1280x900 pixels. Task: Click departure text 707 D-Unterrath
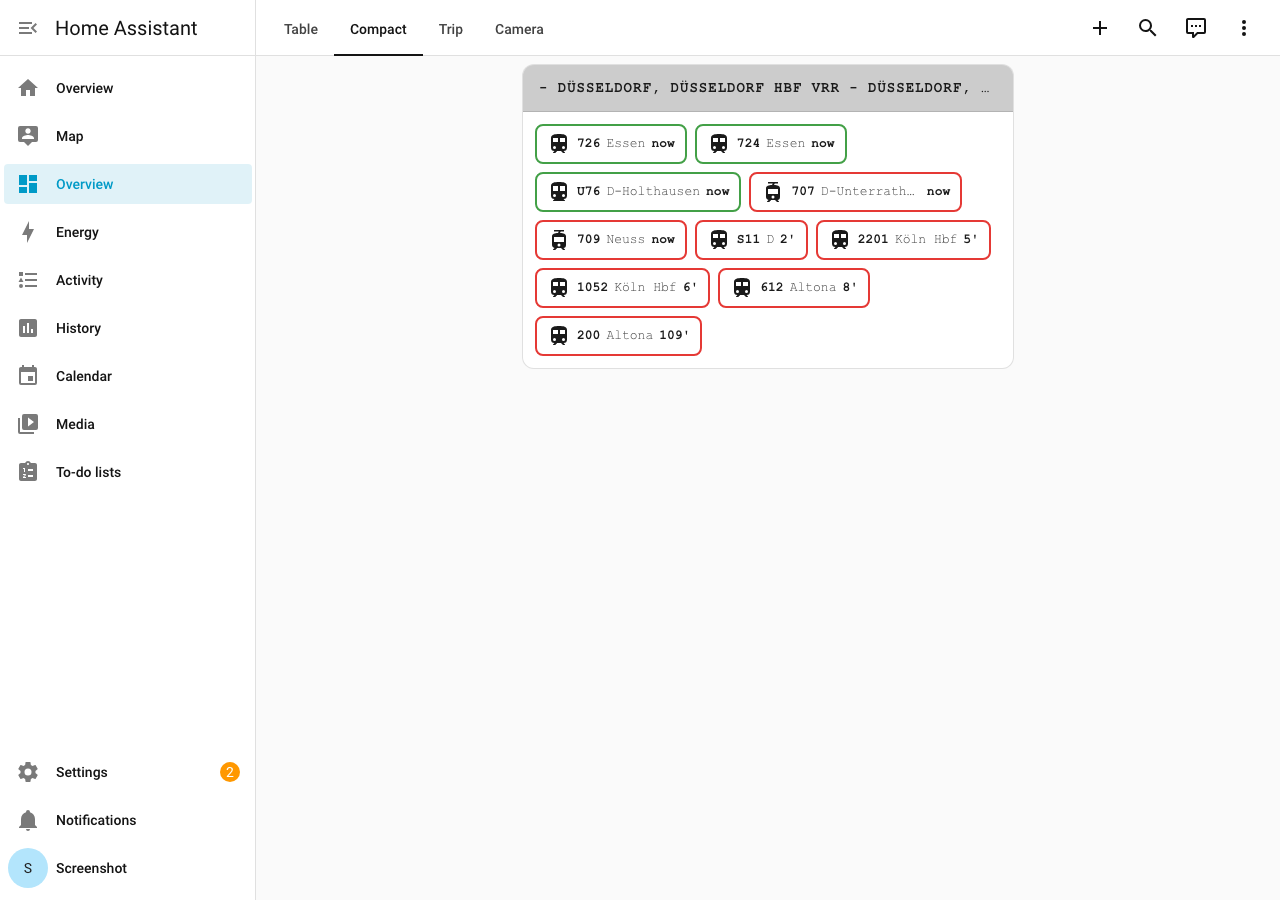click(853, 191)
